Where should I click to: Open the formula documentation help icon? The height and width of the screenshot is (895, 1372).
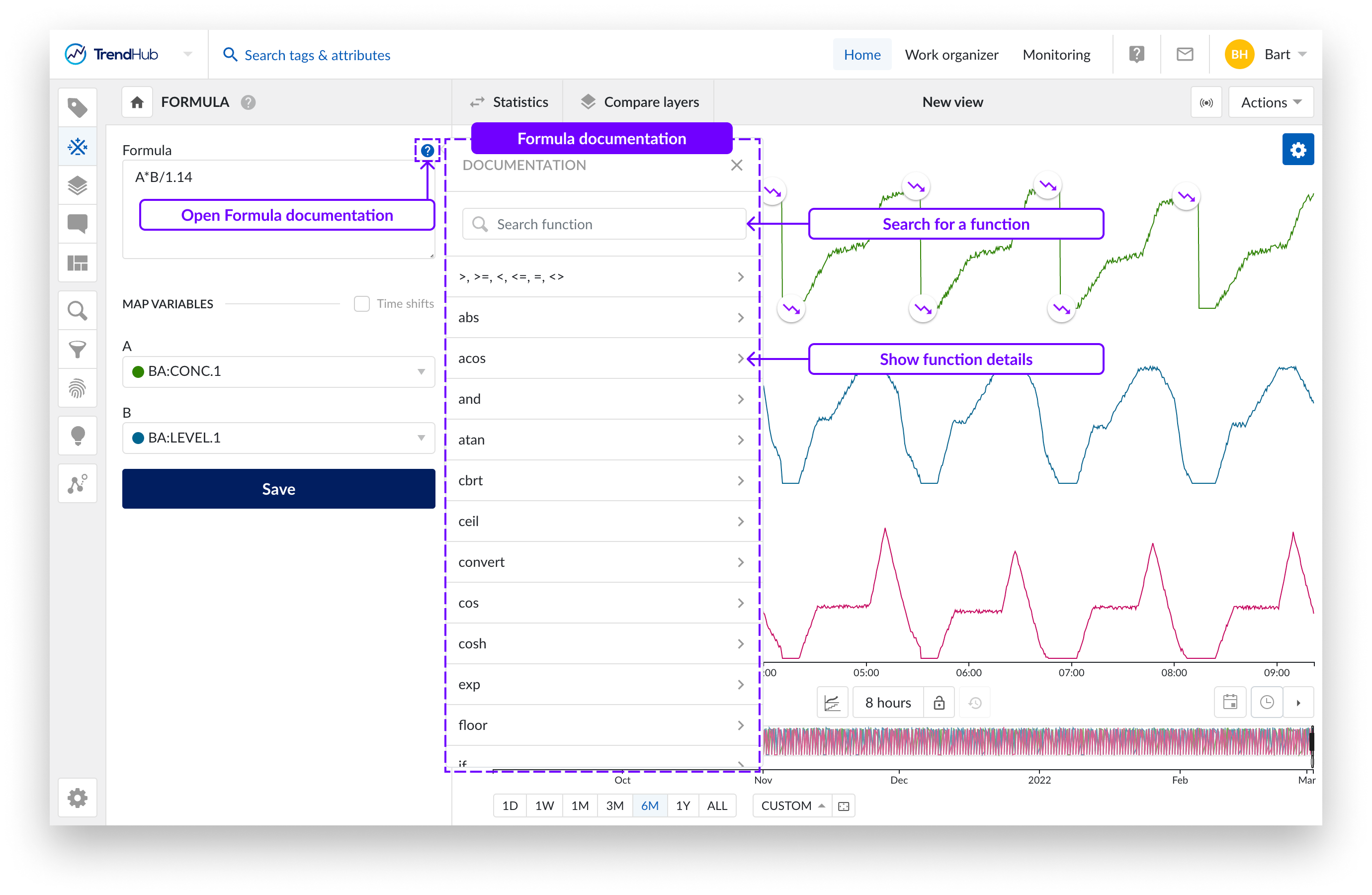427,151
